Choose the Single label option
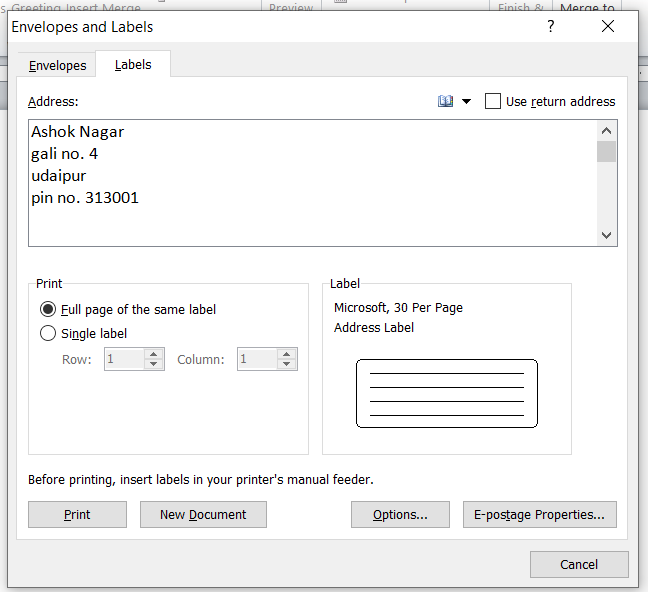Image resolution: width=648 pixels, height=592 pixels. (x=47, y=334)
